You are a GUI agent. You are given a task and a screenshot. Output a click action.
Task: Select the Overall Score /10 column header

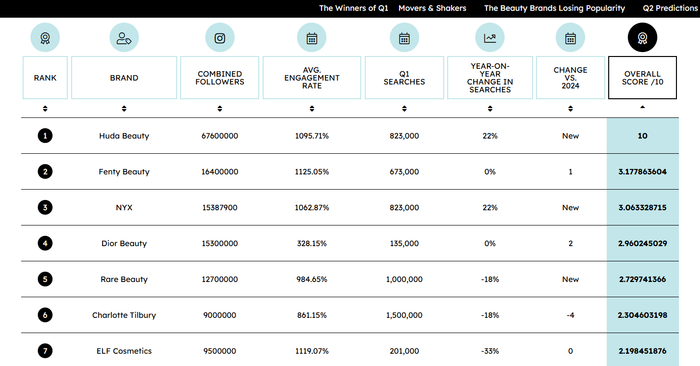pos(642,78)
